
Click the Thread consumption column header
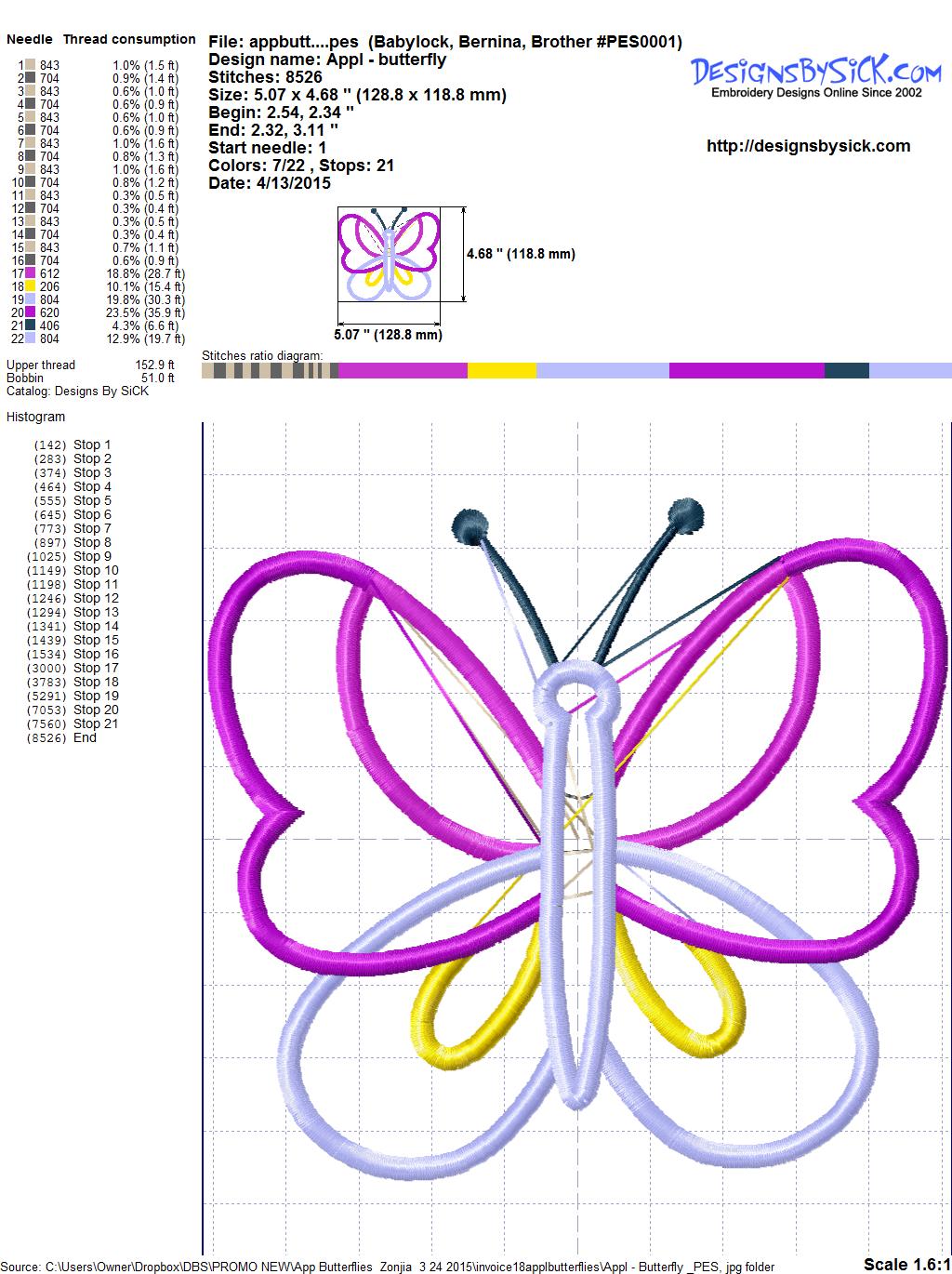(129, 39)
